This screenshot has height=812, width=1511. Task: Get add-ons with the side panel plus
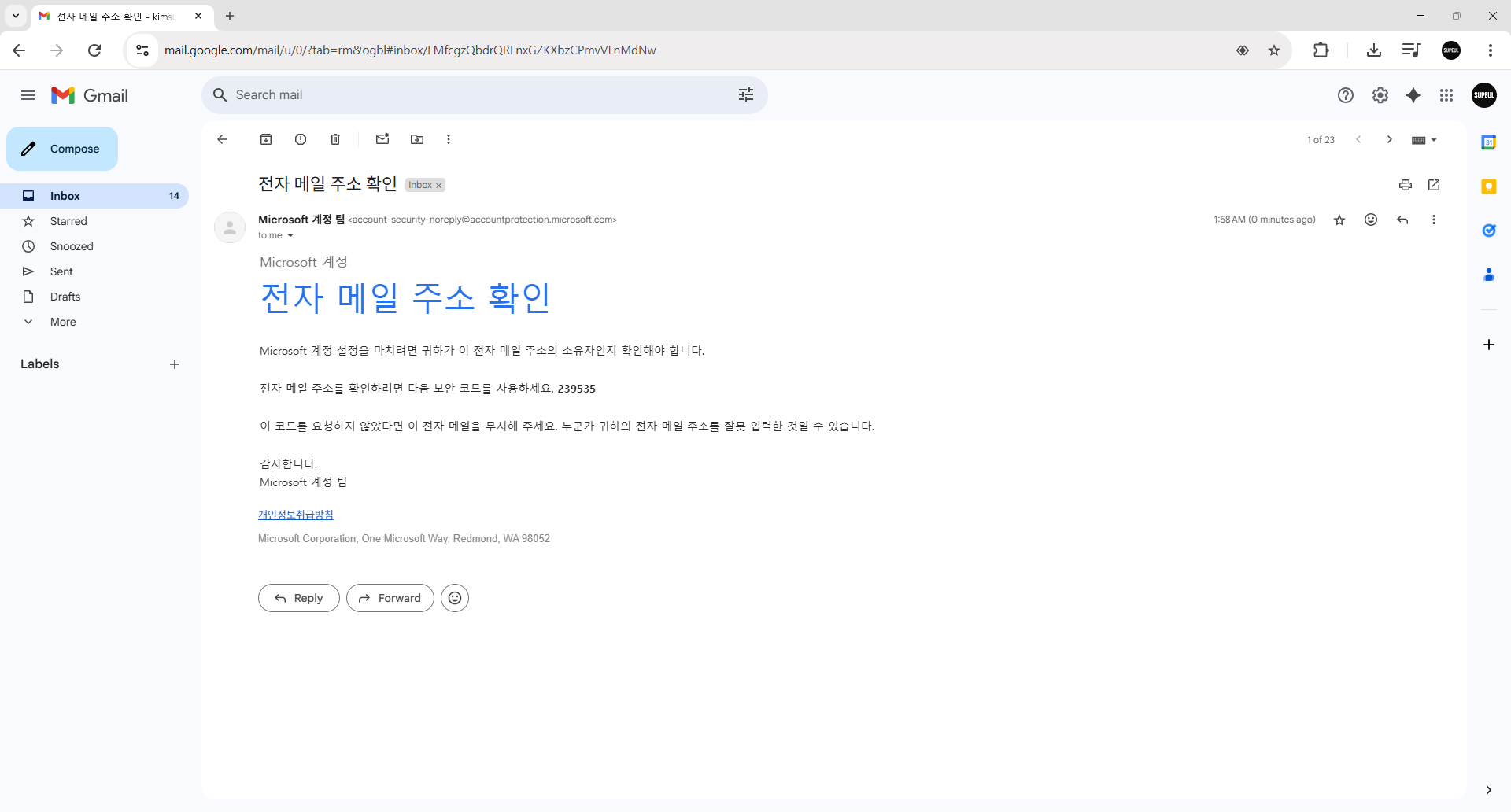tap(1489, 345)
